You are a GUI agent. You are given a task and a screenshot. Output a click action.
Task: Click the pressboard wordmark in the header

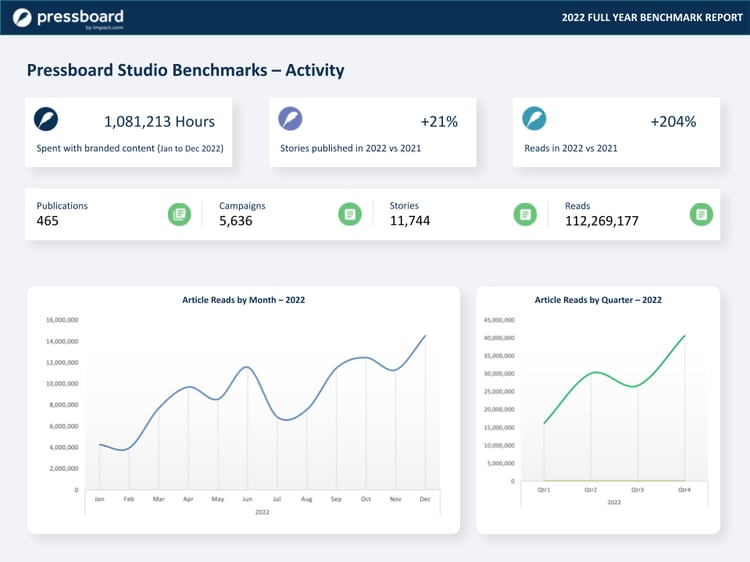coord(80,17)
